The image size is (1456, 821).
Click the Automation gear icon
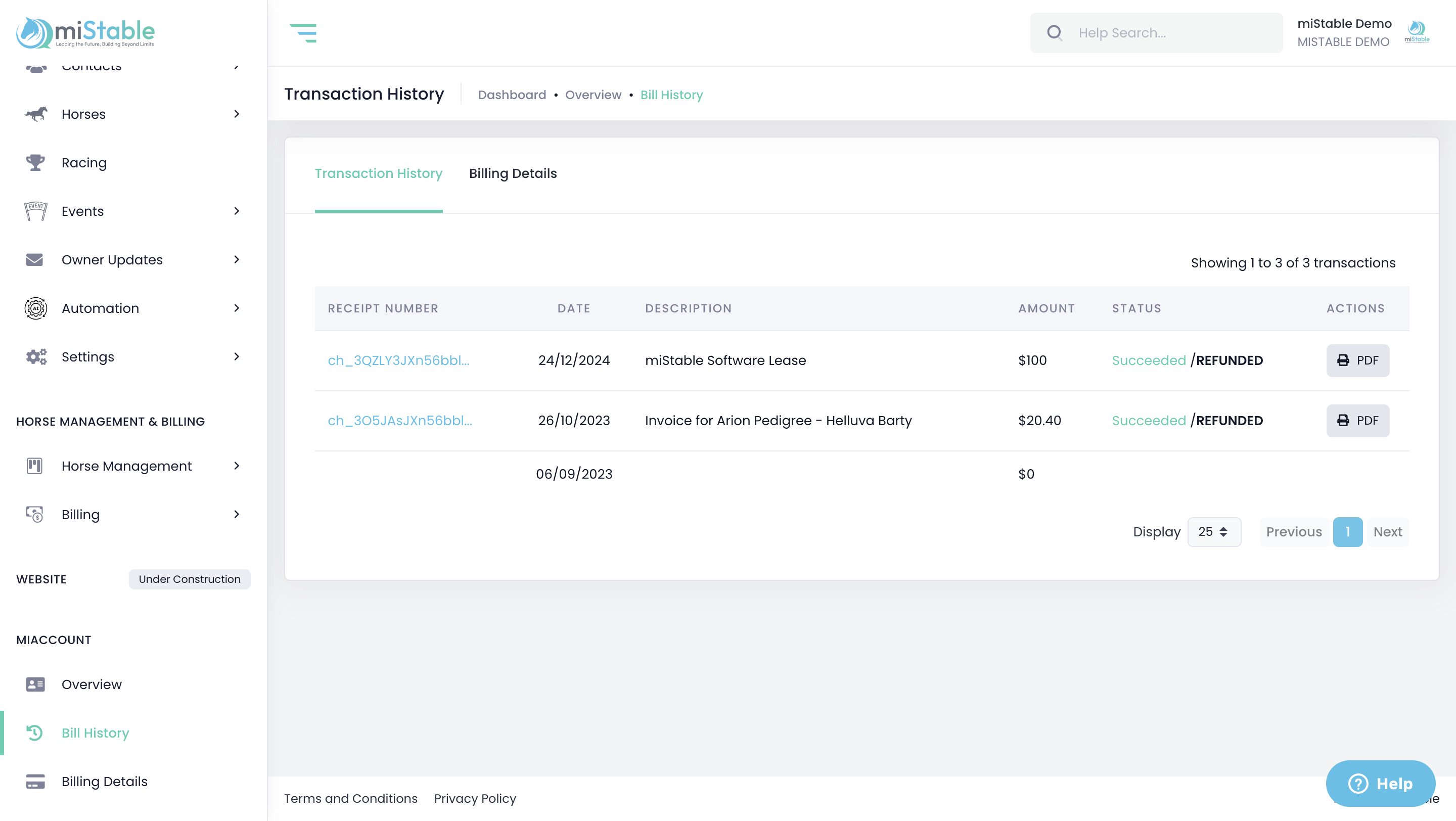coord(35,308)
